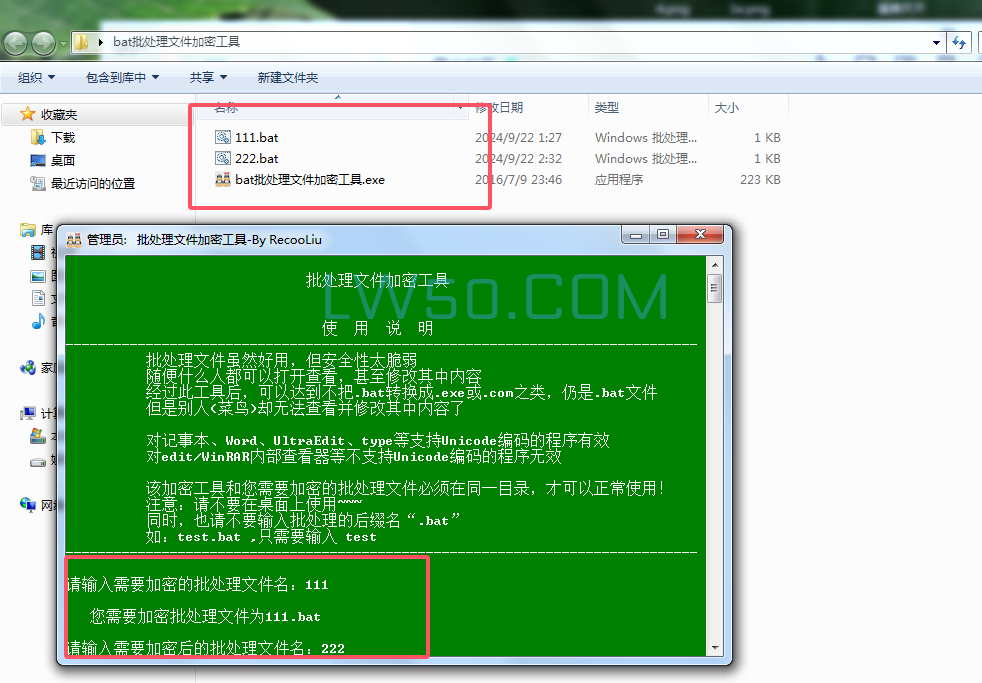This screenshot has width=982, height=683.
Task: Click the 新建文件夹 button
Action: (287, 76)
